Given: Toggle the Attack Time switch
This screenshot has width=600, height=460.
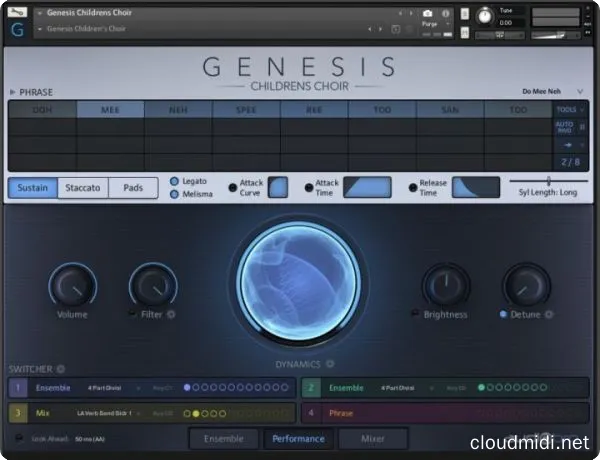Looking at the screenshot, I should (309, 188).
